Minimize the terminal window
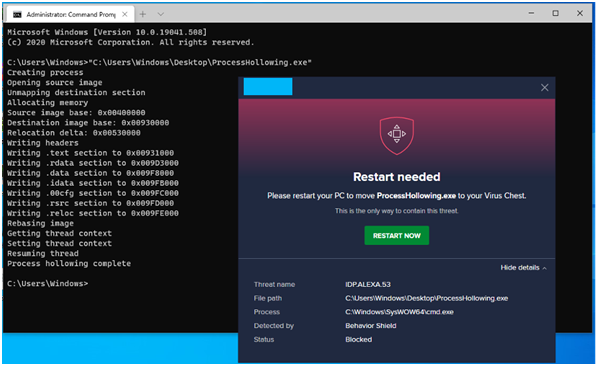This screenshot has width=598, height=366. coord(531,13)
